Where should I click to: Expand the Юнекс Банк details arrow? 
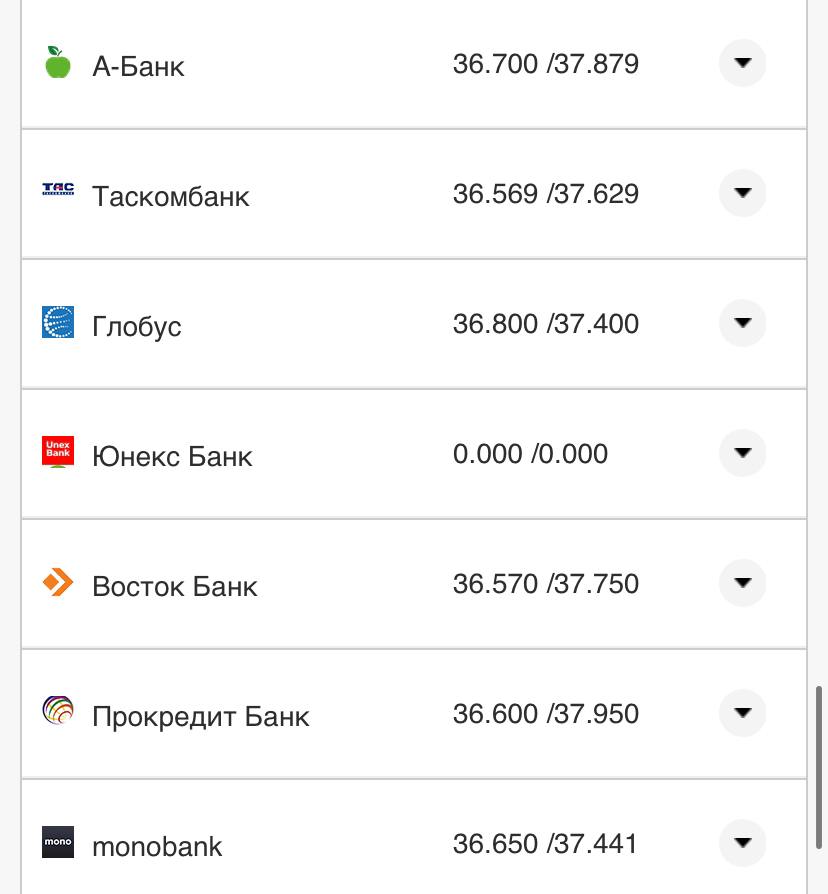point(742,453)
